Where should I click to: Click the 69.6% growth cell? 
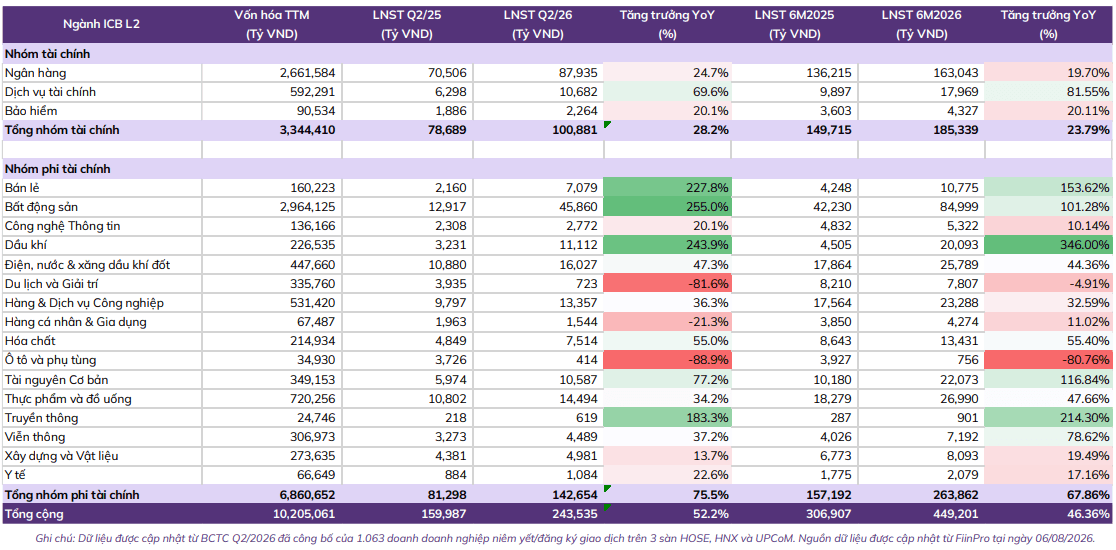667,92
